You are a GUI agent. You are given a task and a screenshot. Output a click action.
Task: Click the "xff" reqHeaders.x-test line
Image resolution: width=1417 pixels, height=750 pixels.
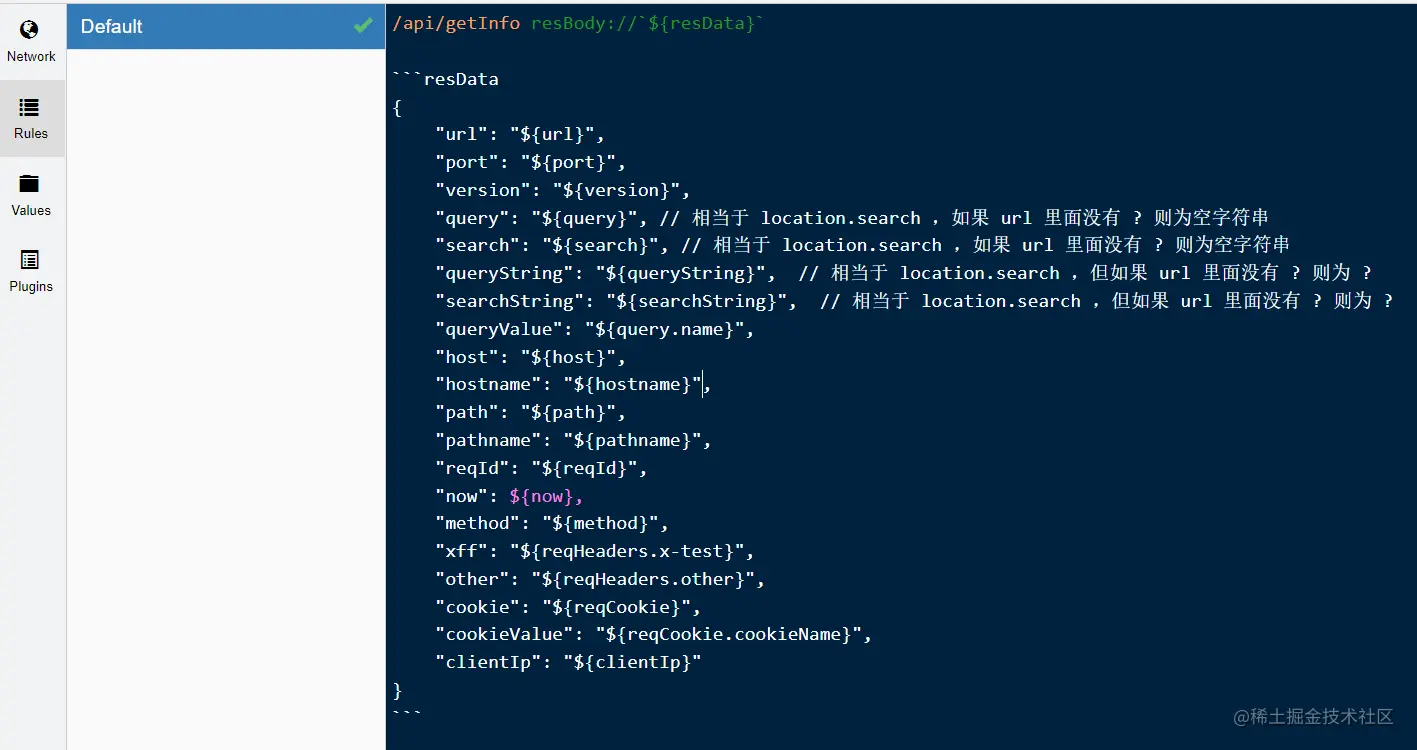(595, 551)
